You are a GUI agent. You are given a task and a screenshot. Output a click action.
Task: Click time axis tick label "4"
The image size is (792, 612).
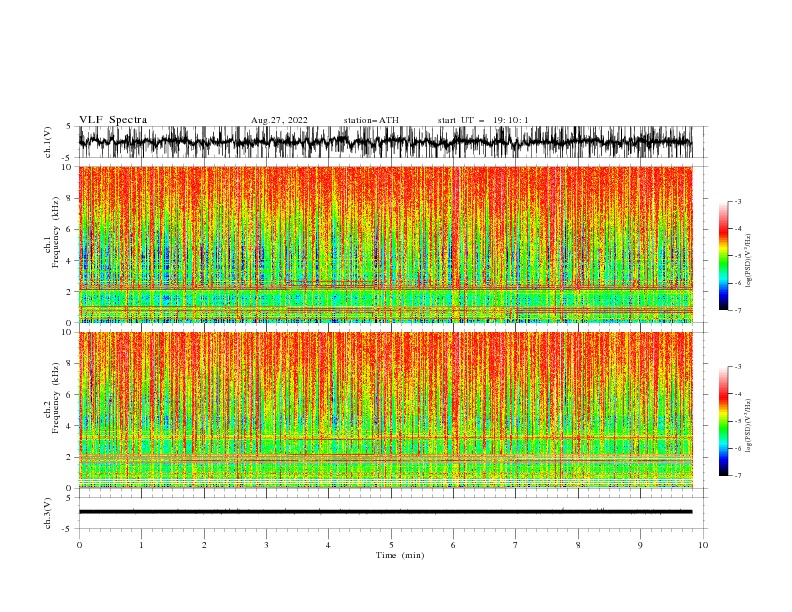328,545
